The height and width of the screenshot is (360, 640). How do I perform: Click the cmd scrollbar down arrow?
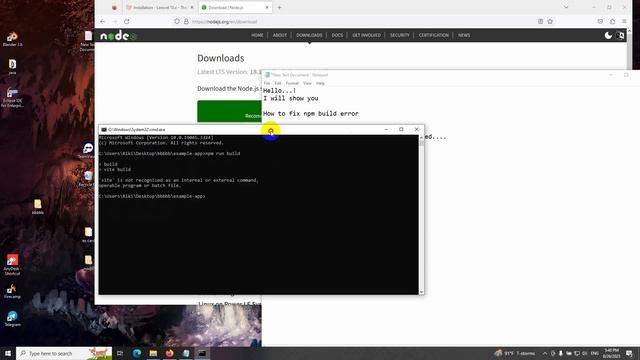point(421,292)
